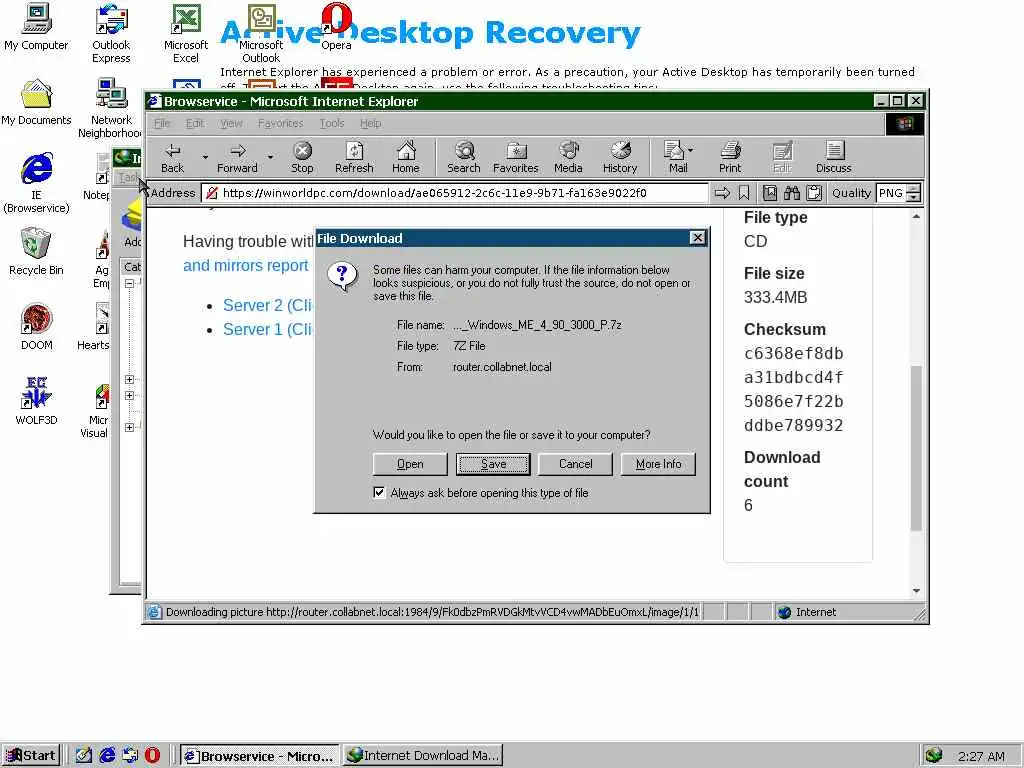This screenshot has width=1024, height=768.
Task: Click the scrollbar up arrow
Action: 916,216
